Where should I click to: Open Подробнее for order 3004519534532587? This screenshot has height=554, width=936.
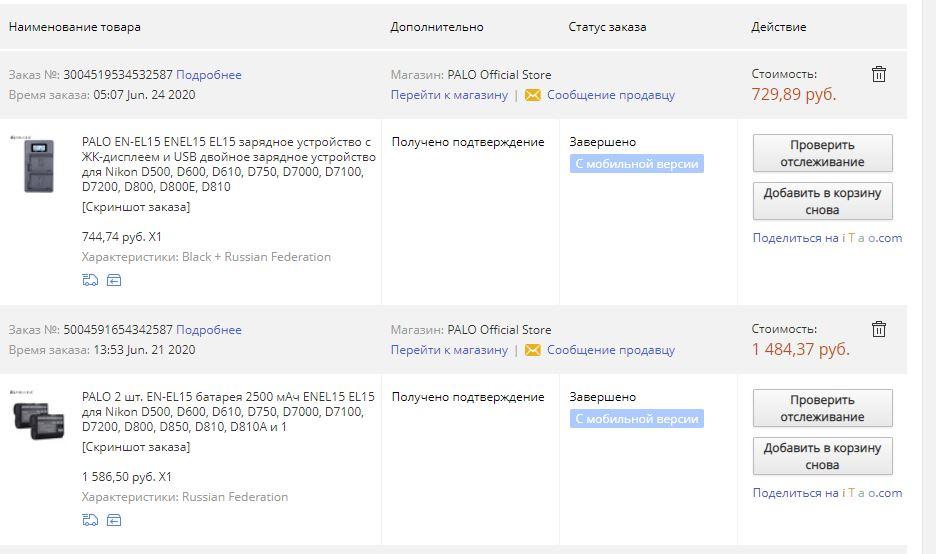click(209, 75)
